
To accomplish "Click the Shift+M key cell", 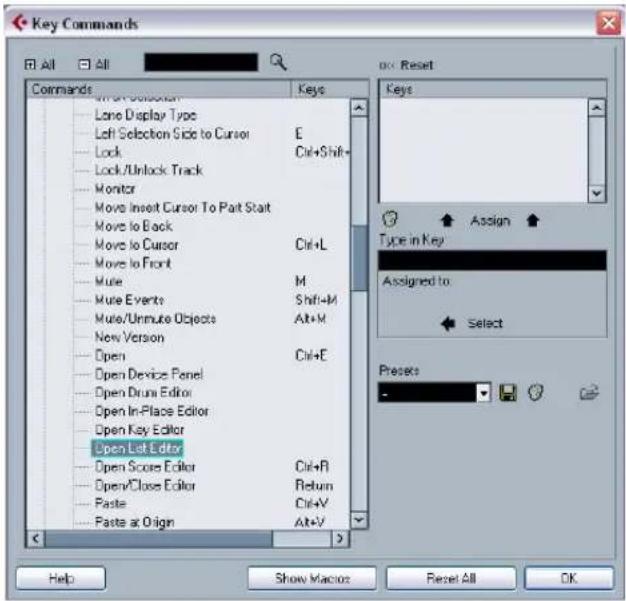I will coord(316,300).
